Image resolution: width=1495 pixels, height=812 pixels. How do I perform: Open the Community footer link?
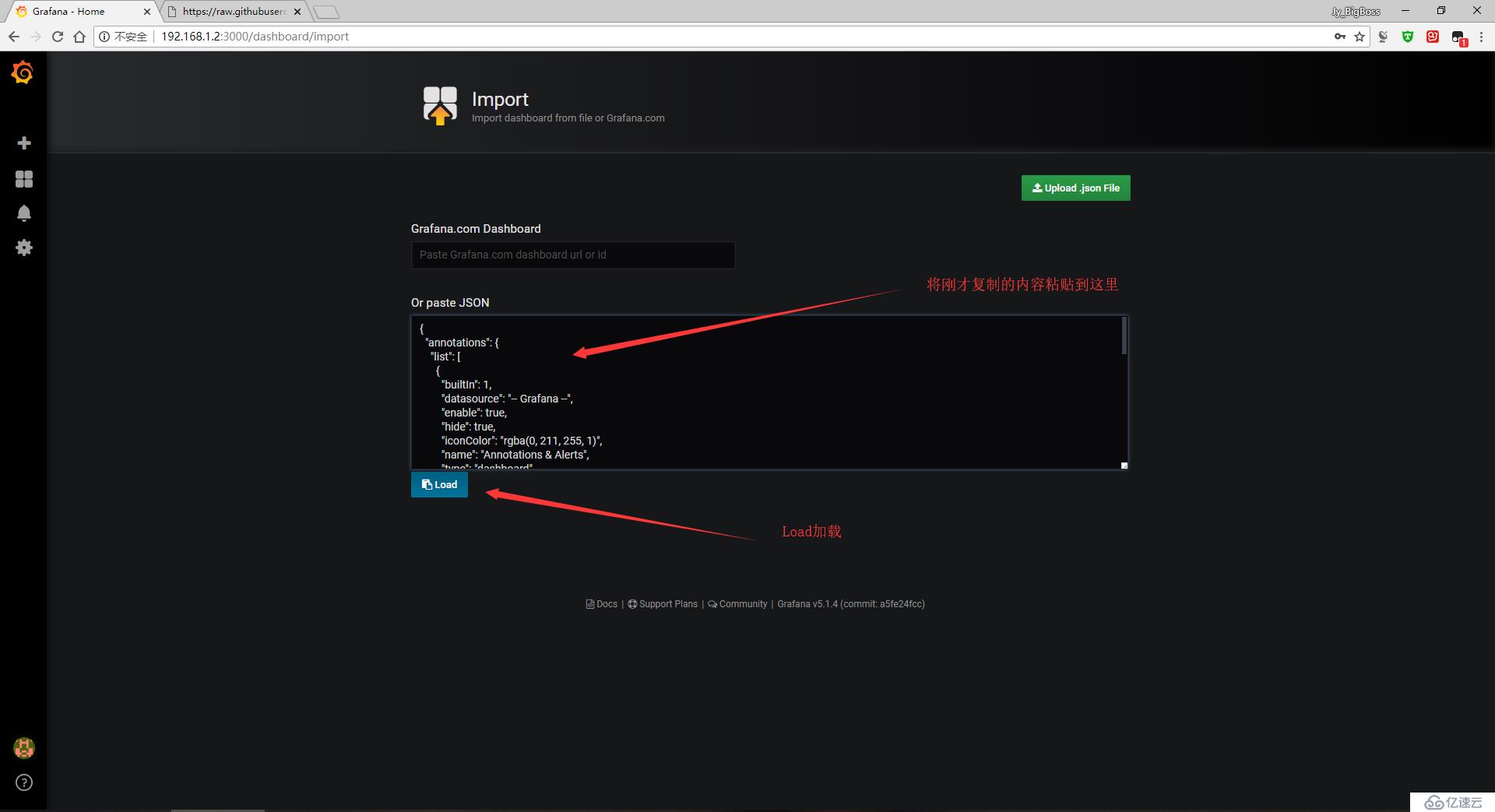[x=737, y=604]
